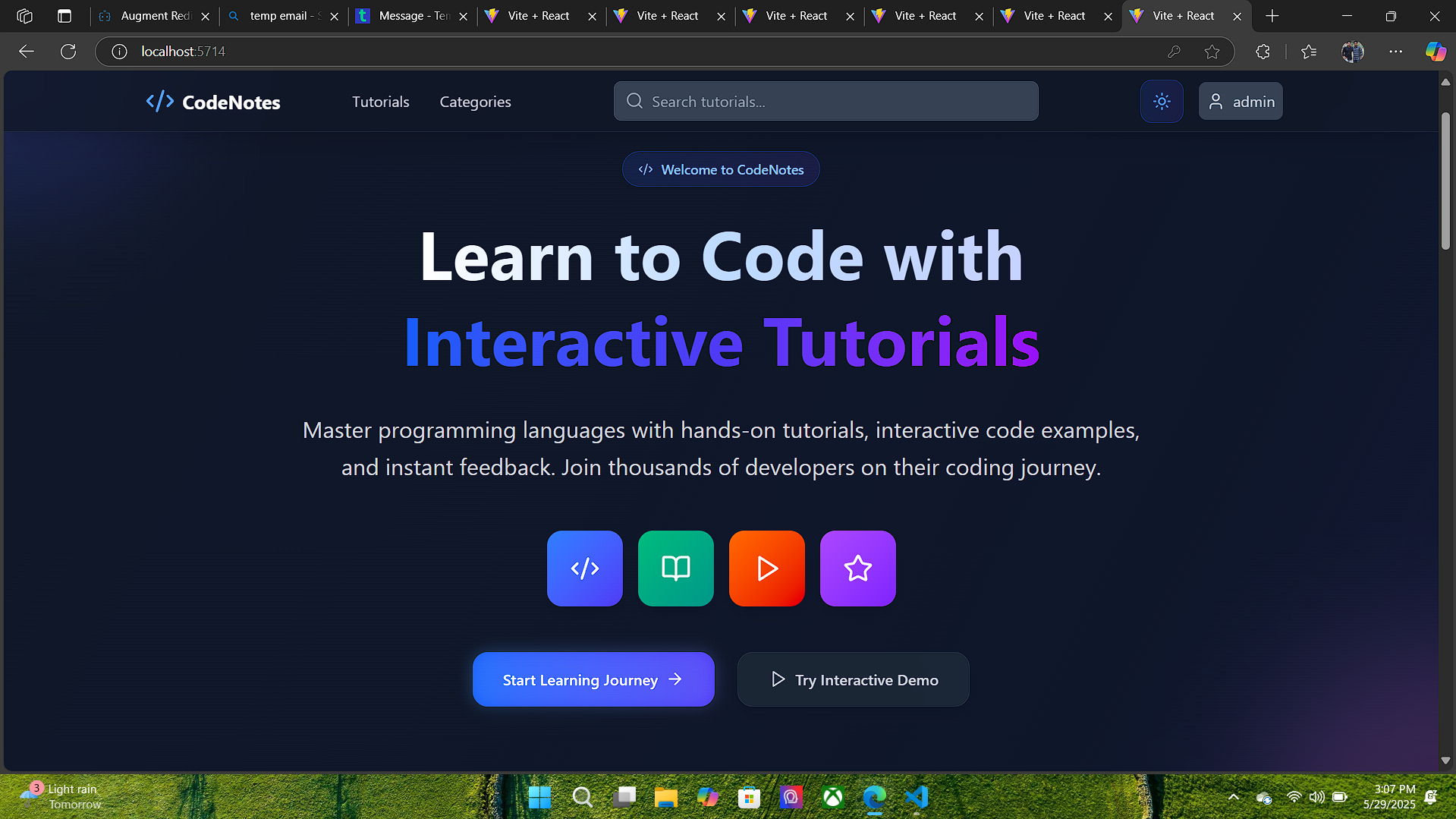Open Tutorials in navigation bar

[380, 102]
